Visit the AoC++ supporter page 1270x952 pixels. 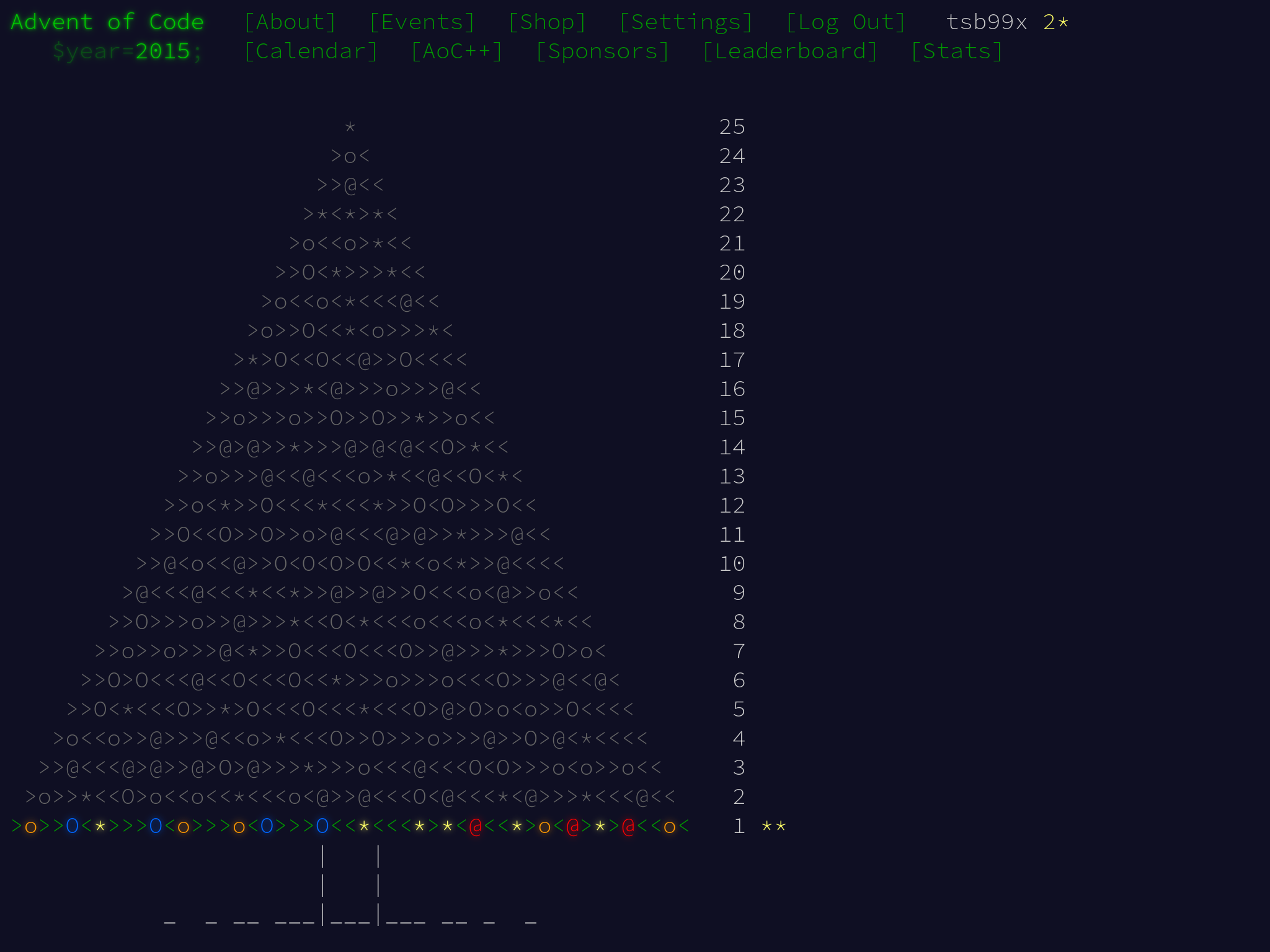pos(456,51)
